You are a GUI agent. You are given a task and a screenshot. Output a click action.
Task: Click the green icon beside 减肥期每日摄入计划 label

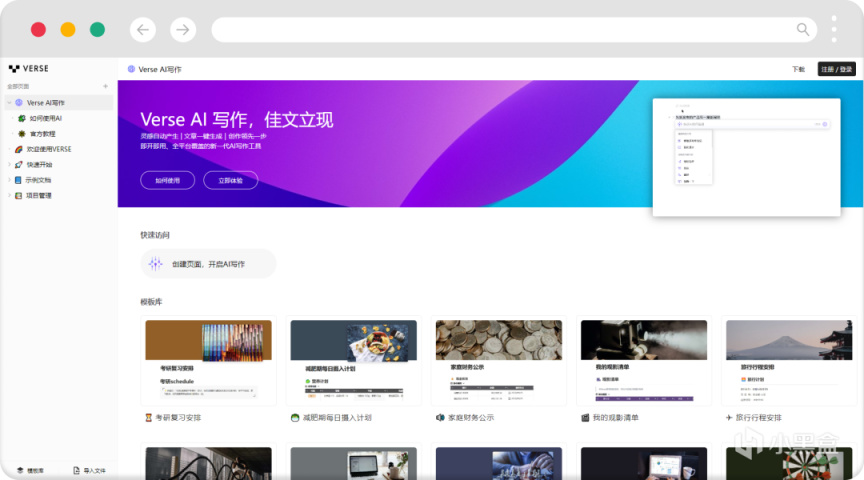coord(295,418)
